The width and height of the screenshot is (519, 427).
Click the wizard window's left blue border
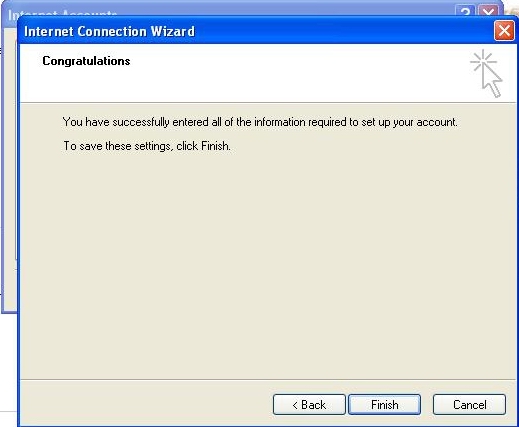tap(19, 233)
